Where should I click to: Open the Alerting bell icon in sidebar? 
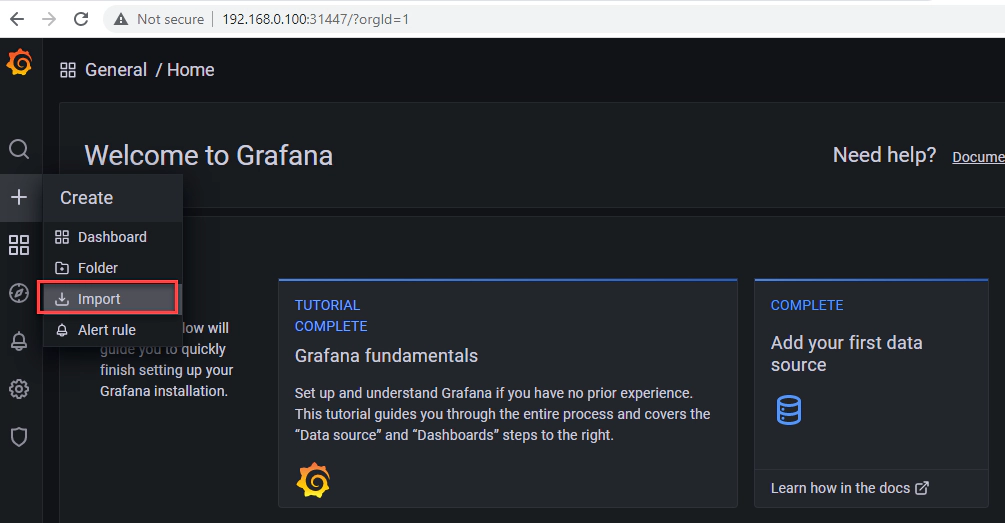coord(19,341)
